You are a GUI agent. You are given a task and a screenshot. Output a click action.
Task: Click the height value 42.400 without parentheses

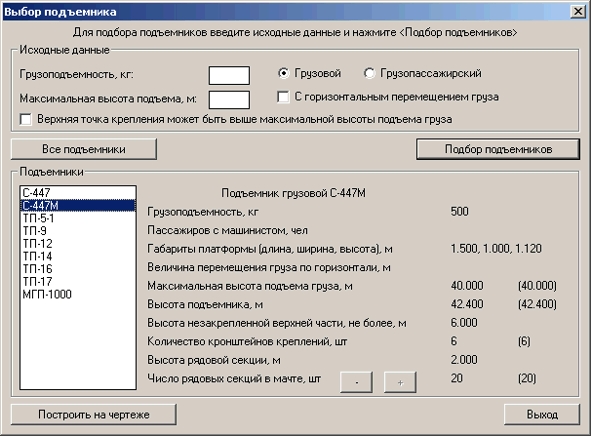click(x=467, y=304)
